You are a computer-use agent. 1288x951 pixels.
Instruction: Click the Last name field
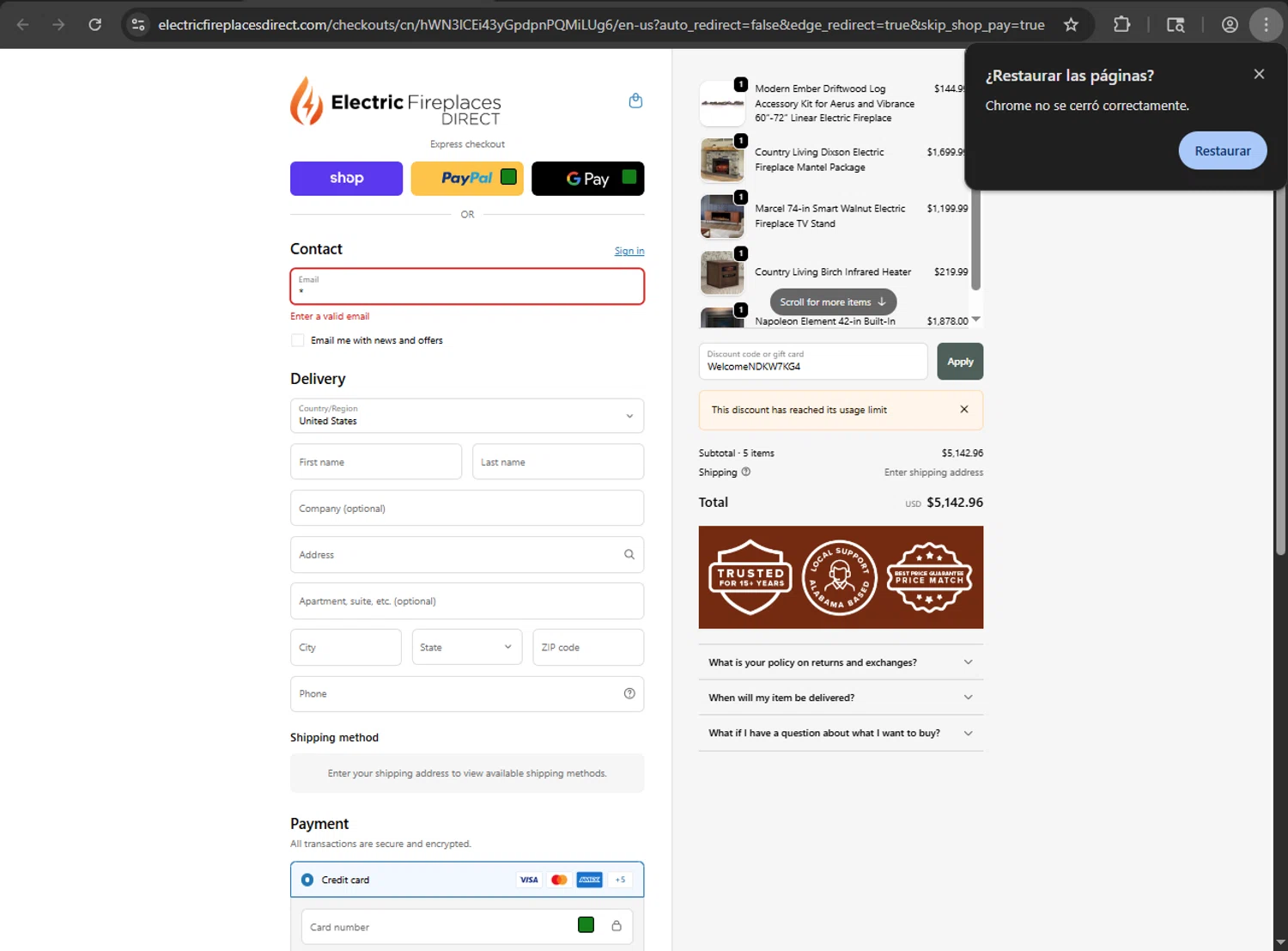click(558, 461)
